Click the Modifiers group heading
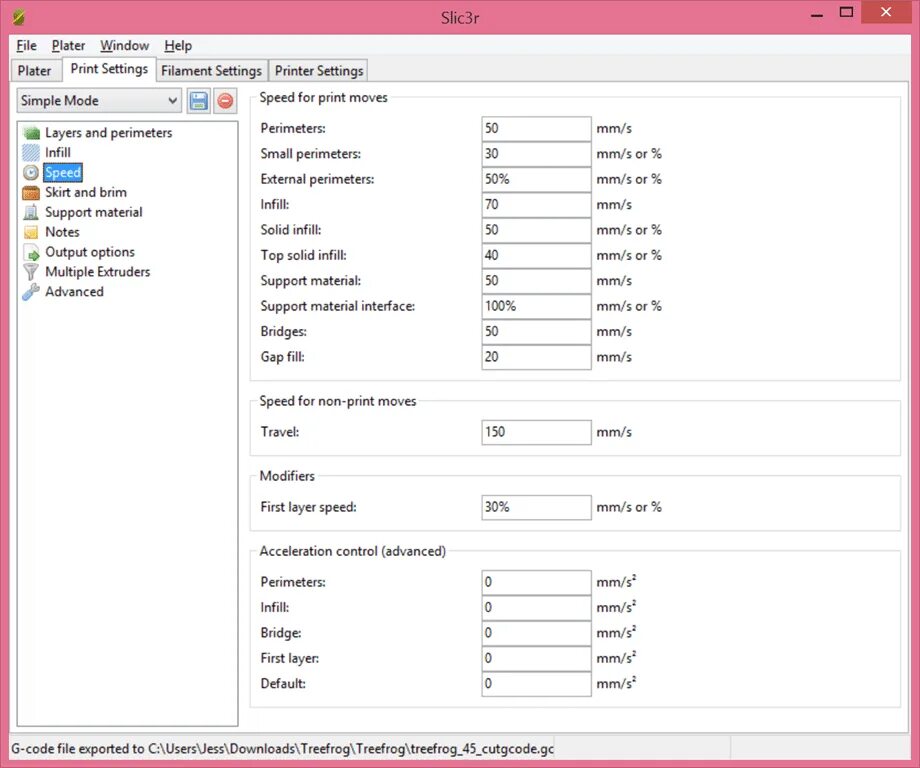Viewport: 920px width, 768px height. pyautogui.click(x=287, y=476)
